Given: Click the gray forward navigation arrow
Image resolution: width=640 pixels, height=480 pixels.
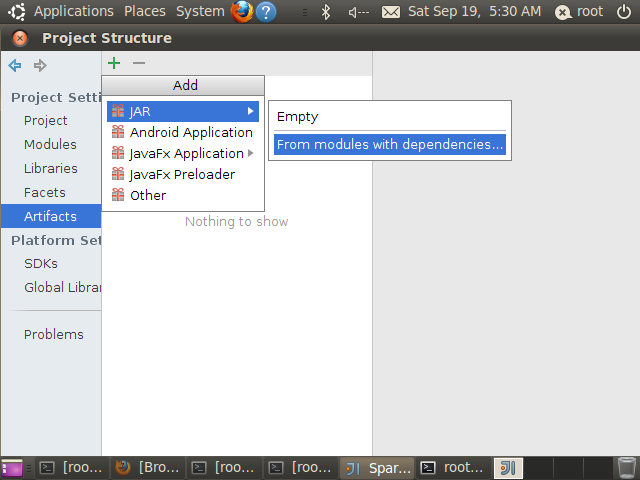Looking at the screenshot, I should [x=40, y=65].
